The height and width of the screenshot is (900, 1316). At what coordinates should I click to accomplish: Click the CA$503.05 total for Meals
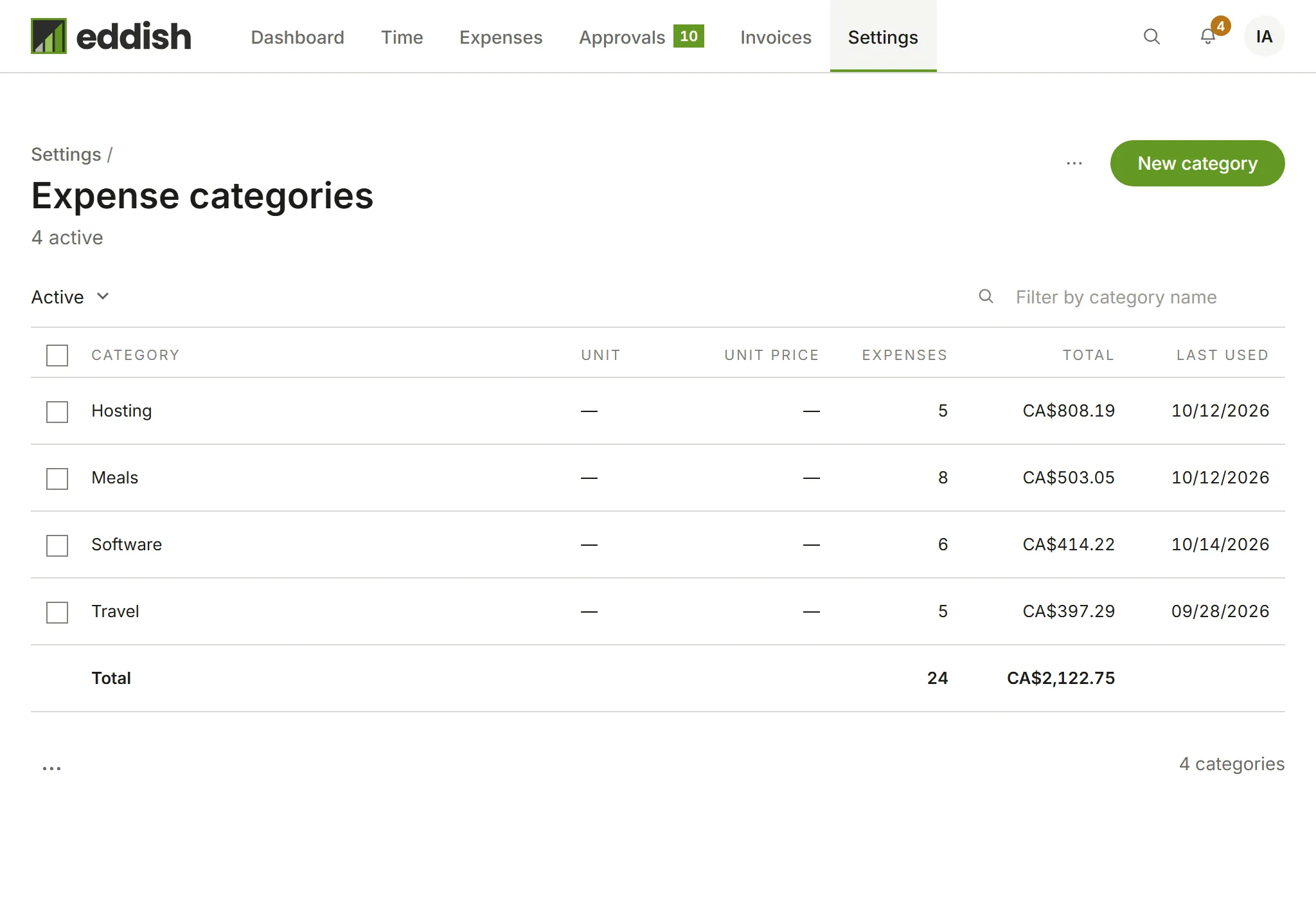pos(1069,478)
